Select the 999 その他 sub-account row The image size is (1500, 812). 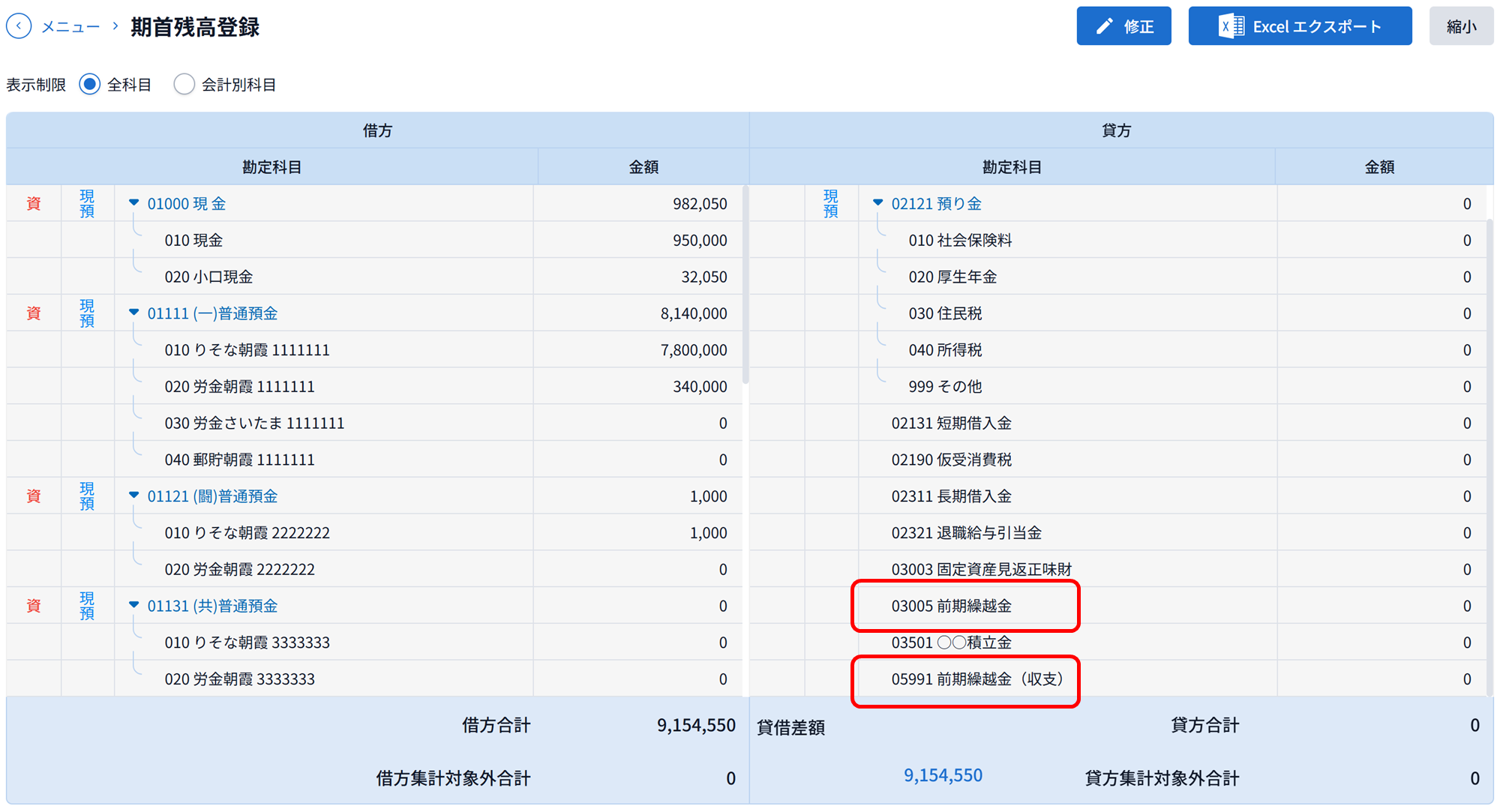click(1118, 386)
